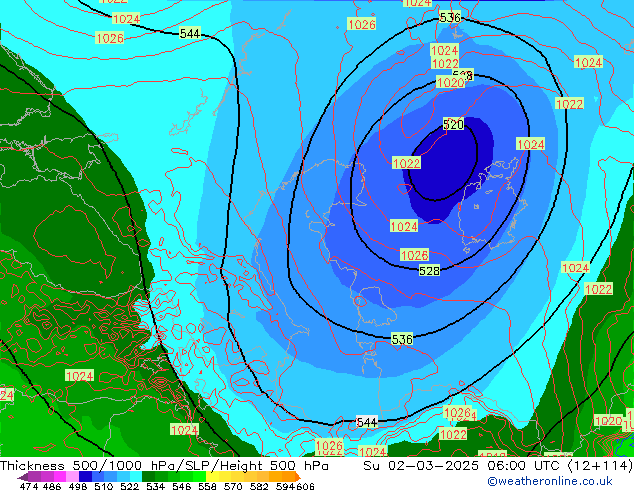Image resolution: width=634 pixels, height=490 pixels.
Task: Click the map title 'Thickness 500/1000 hPa/SLP/Height 500 hPa'
Action: tap(165, 466)
